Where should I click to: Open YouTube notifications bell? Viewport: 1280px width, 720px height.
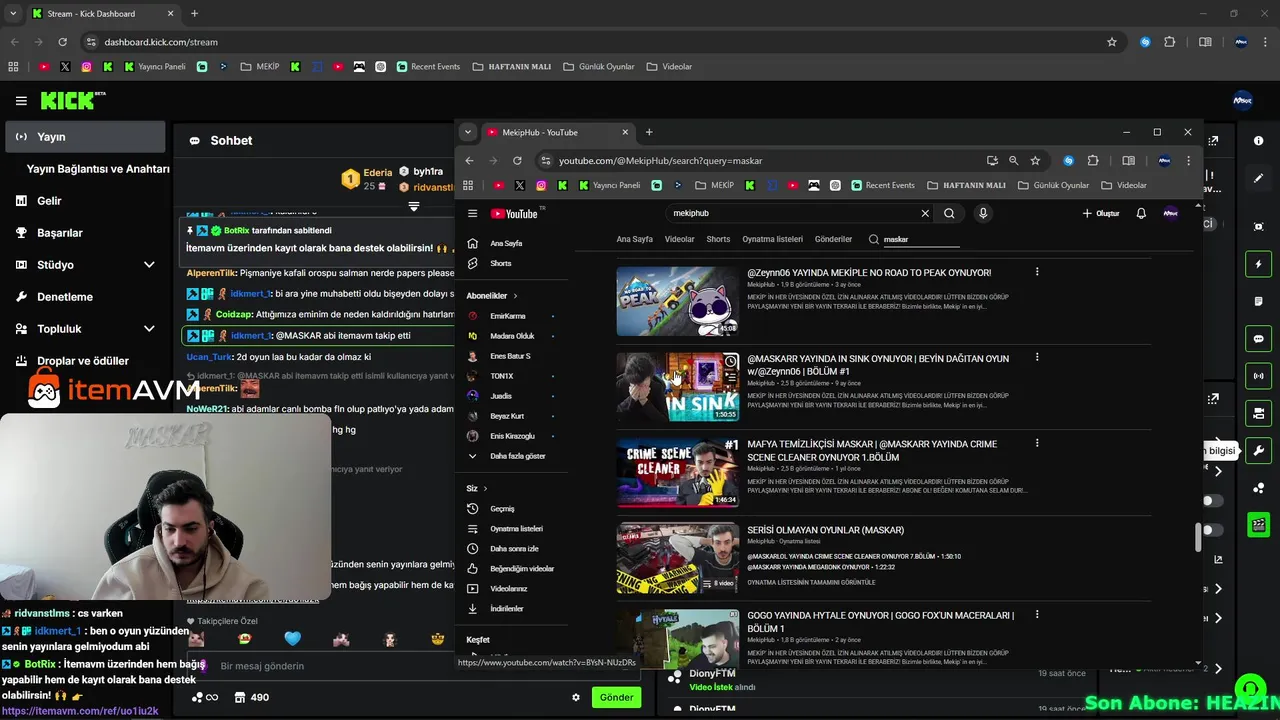(x=1141, y=213)
